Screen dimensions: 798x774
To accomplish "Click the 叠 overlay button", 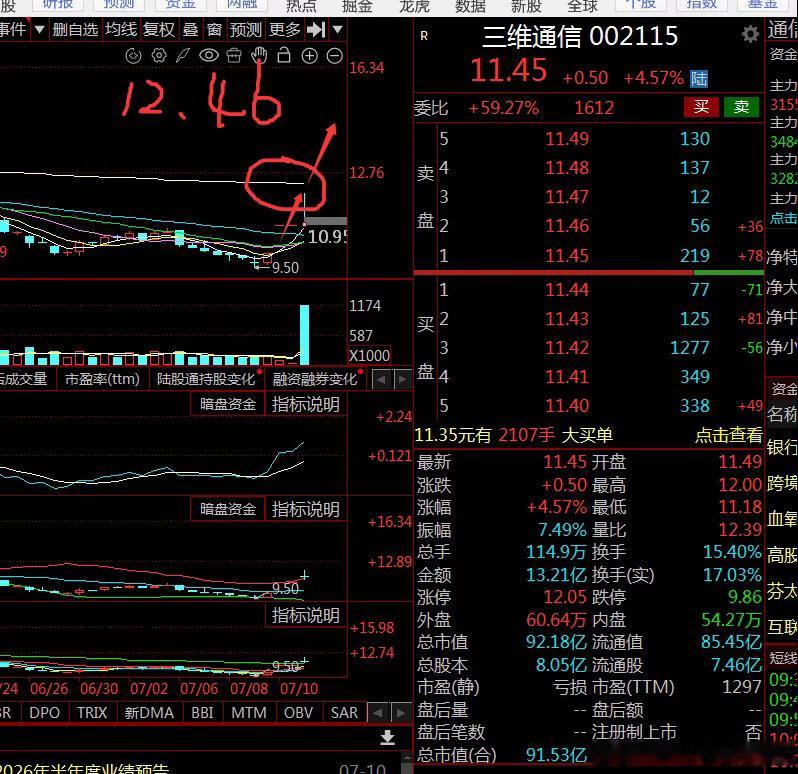I will [190, 30].
